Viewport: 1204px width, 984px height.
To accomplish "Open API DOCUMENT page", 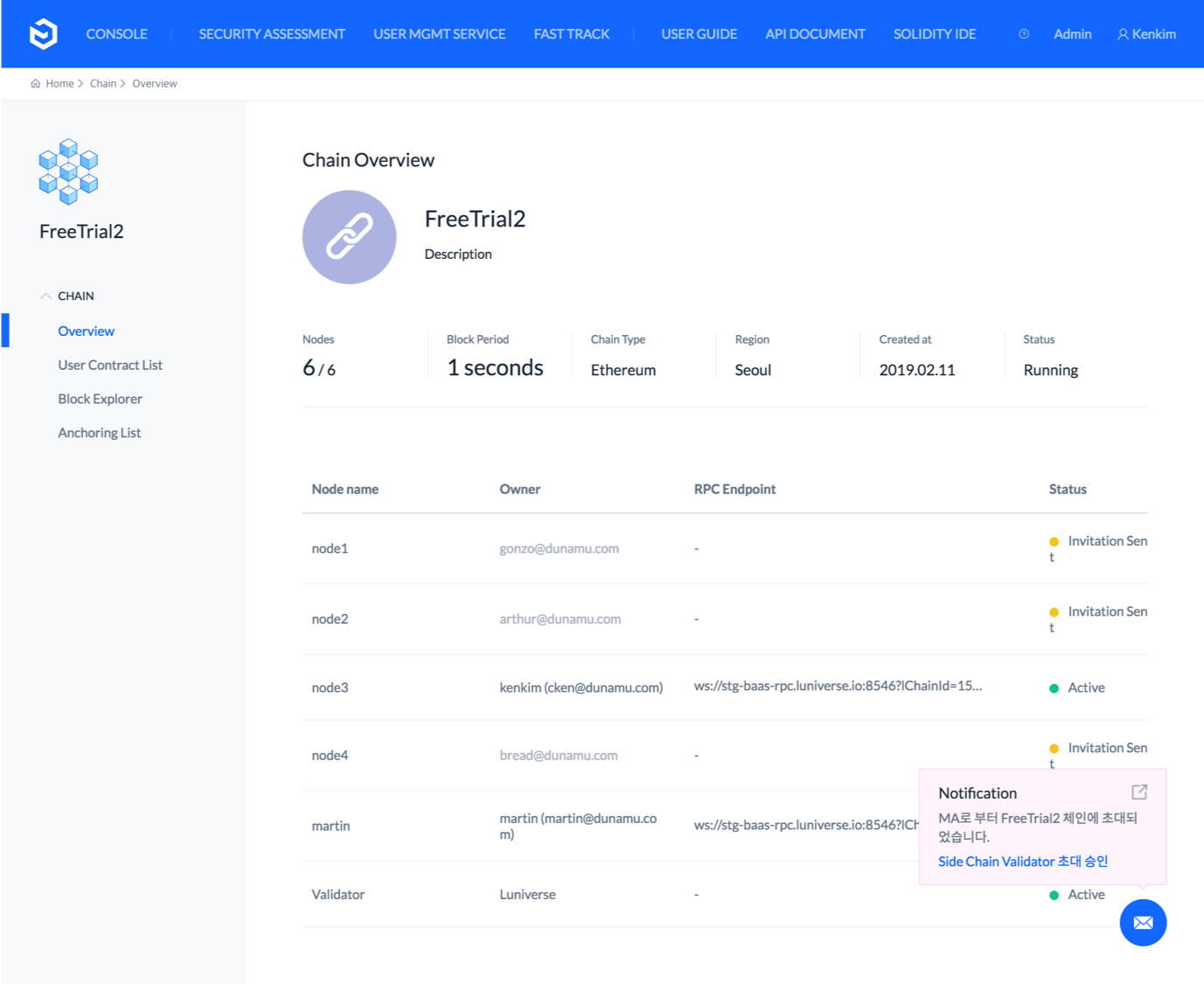I will click(x=815, y=34).
